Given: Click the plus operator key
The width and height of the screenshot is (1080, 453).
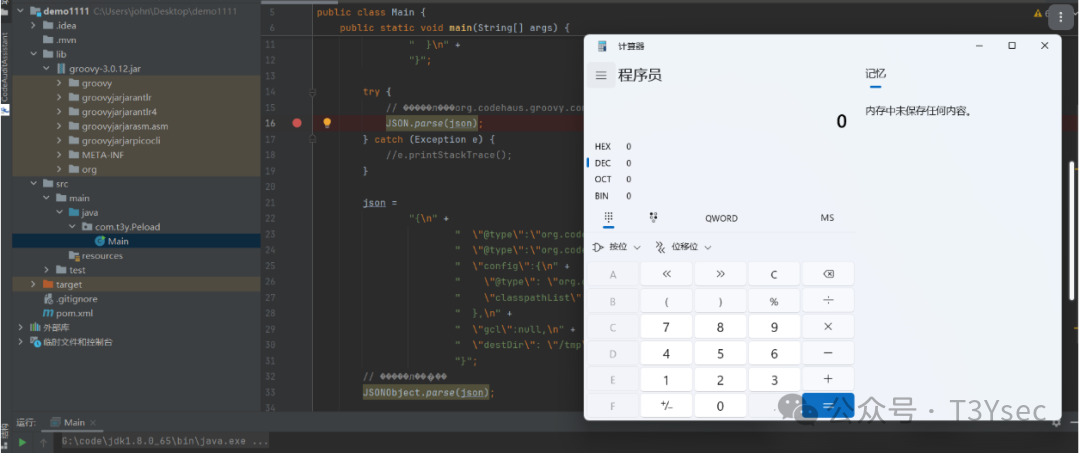Looking at the screenshot, I should coord(828,379).
